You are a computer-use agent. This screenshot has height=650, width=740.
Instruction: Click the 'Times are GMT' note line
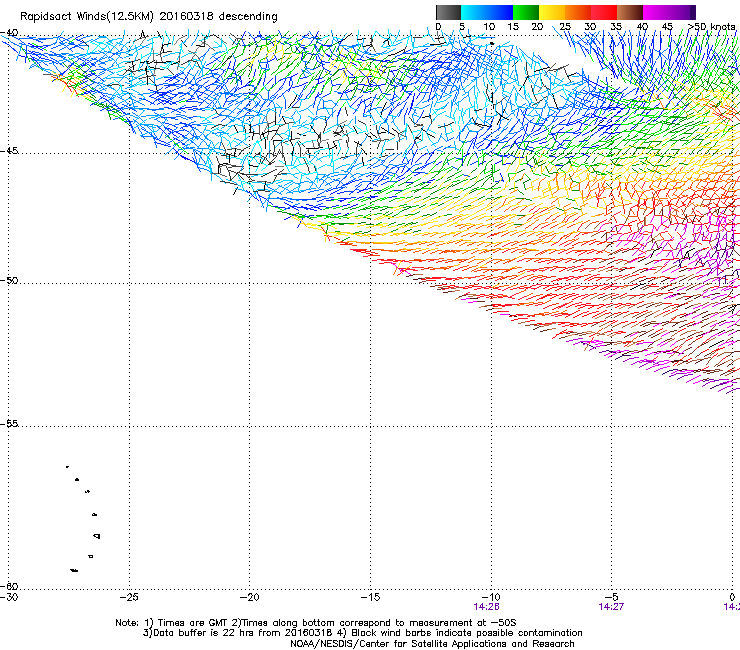tap(315, 623)
